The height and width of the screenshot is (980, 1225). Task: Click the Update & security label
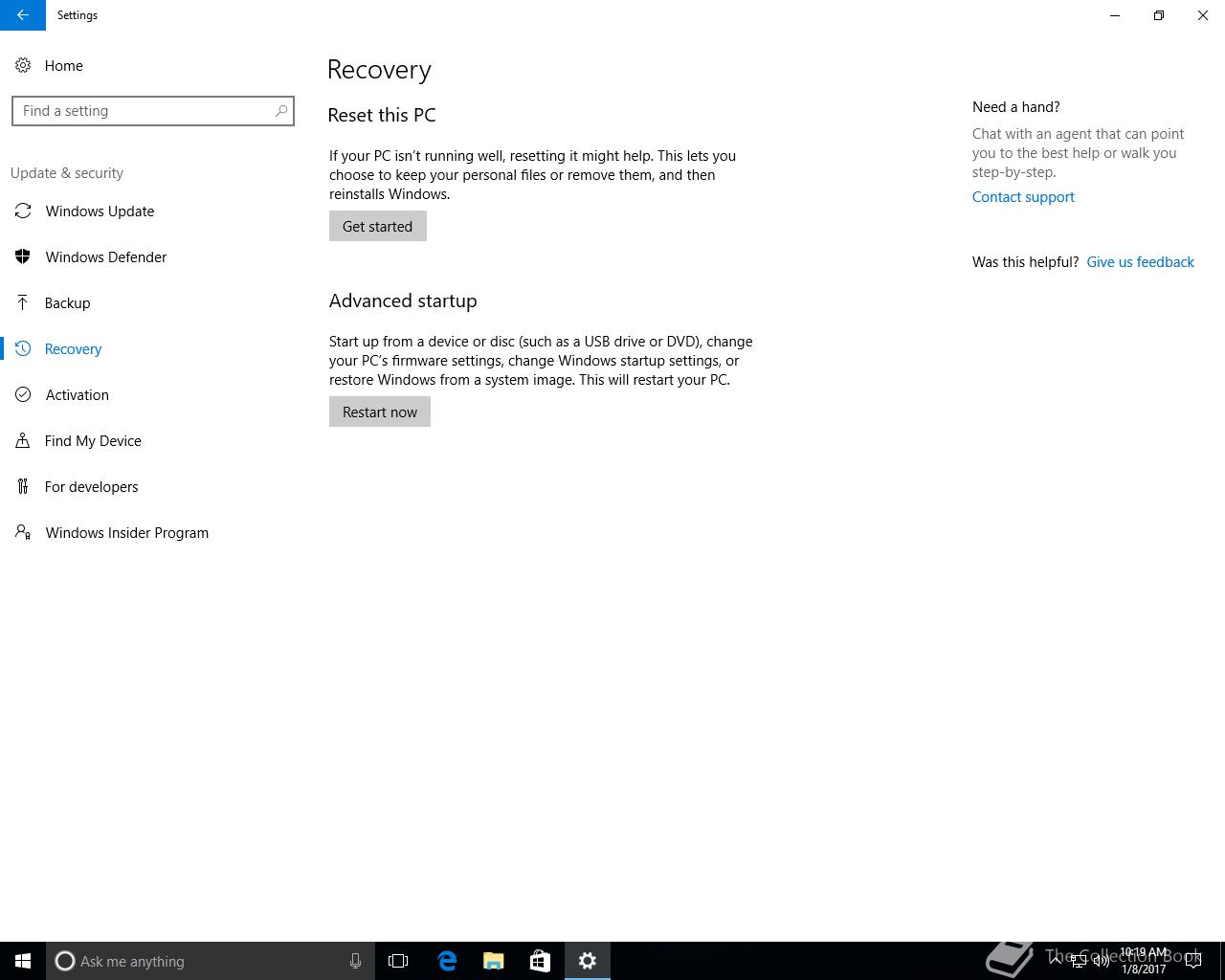(67, 173)
